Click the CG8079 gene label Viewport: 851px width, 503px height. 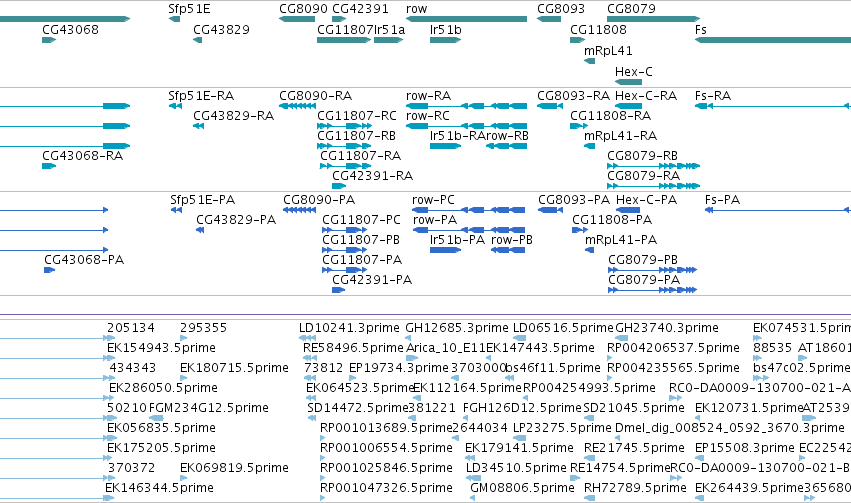point(631,9)
